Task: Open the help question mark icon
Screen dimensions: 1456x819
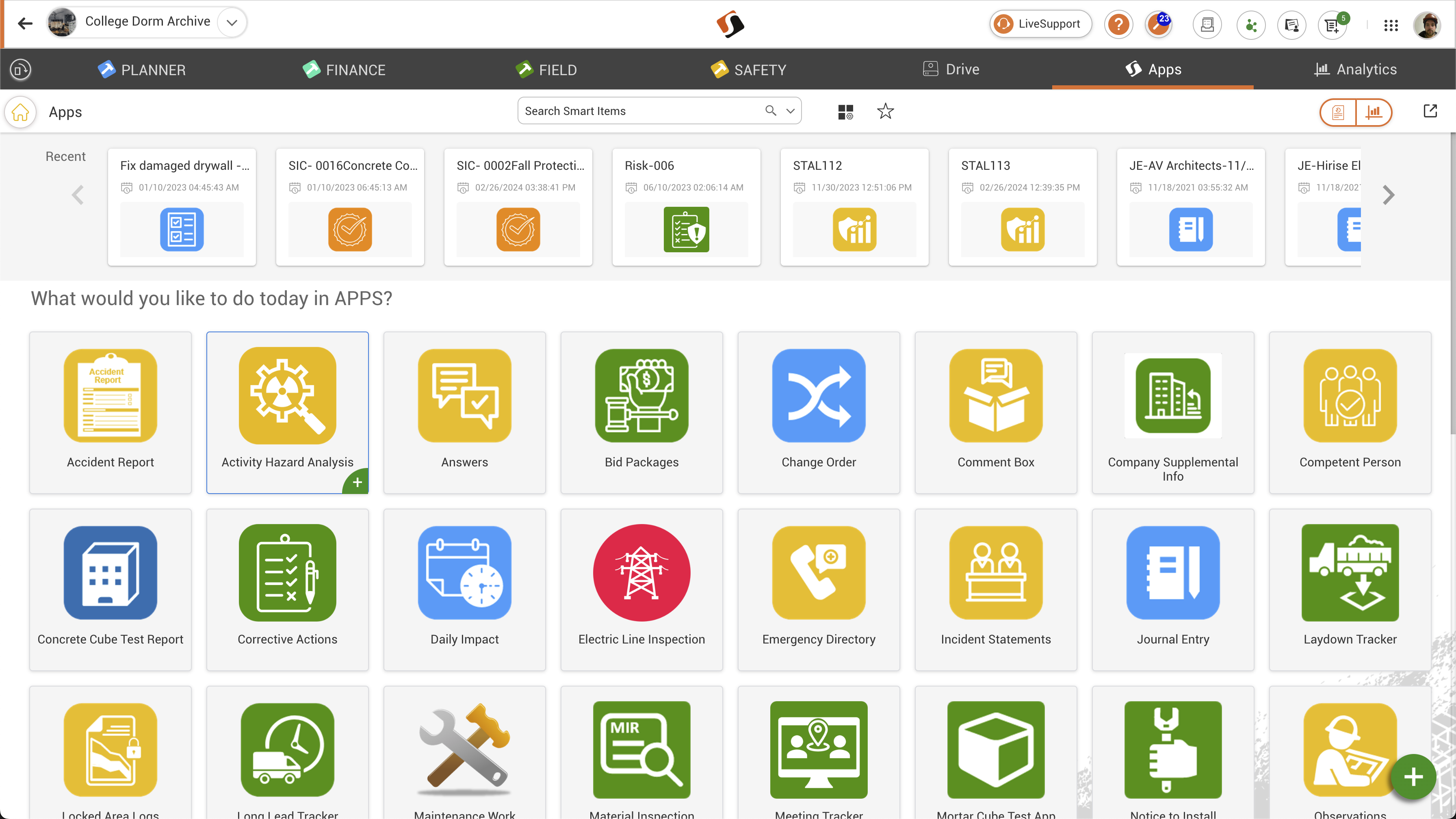Action: [x=1118, y=24]
